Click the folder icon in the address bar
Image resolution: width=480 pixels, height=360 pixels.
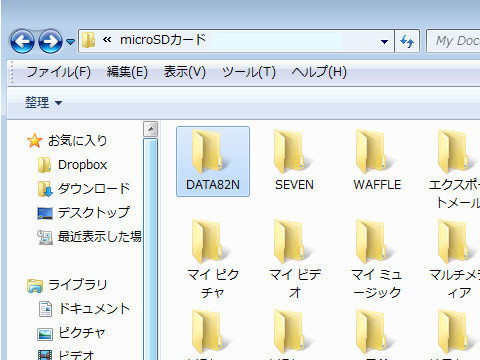tap(88, 40)
